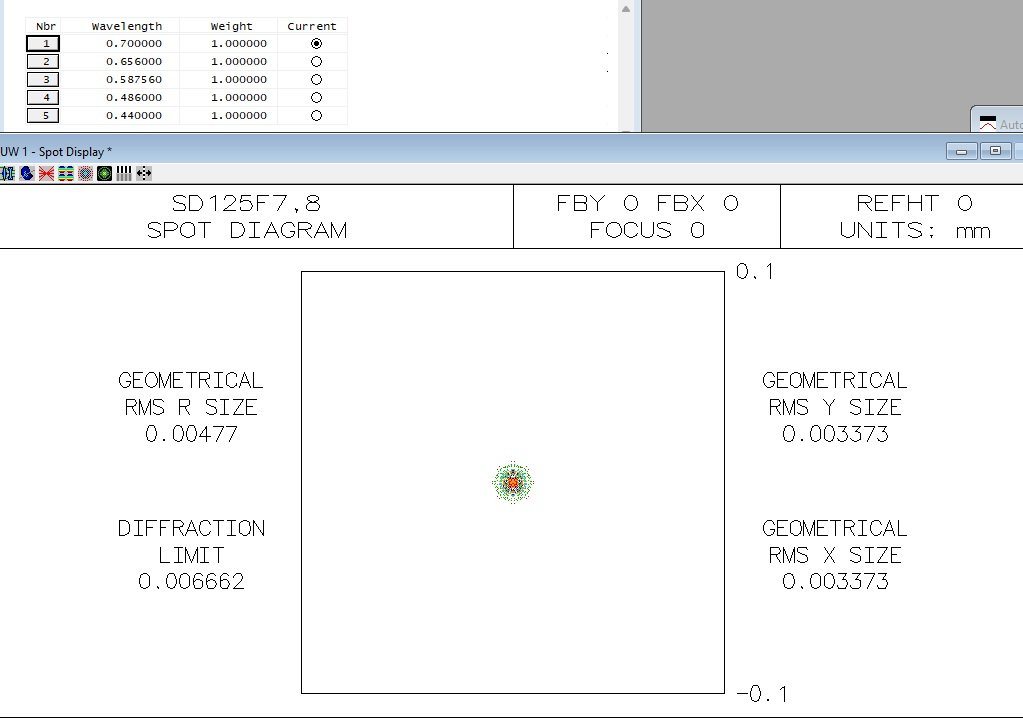The width and height of the screenshot is (1023, 718).
Task: Click row number button 2
Action: click(x=43, y=61)
